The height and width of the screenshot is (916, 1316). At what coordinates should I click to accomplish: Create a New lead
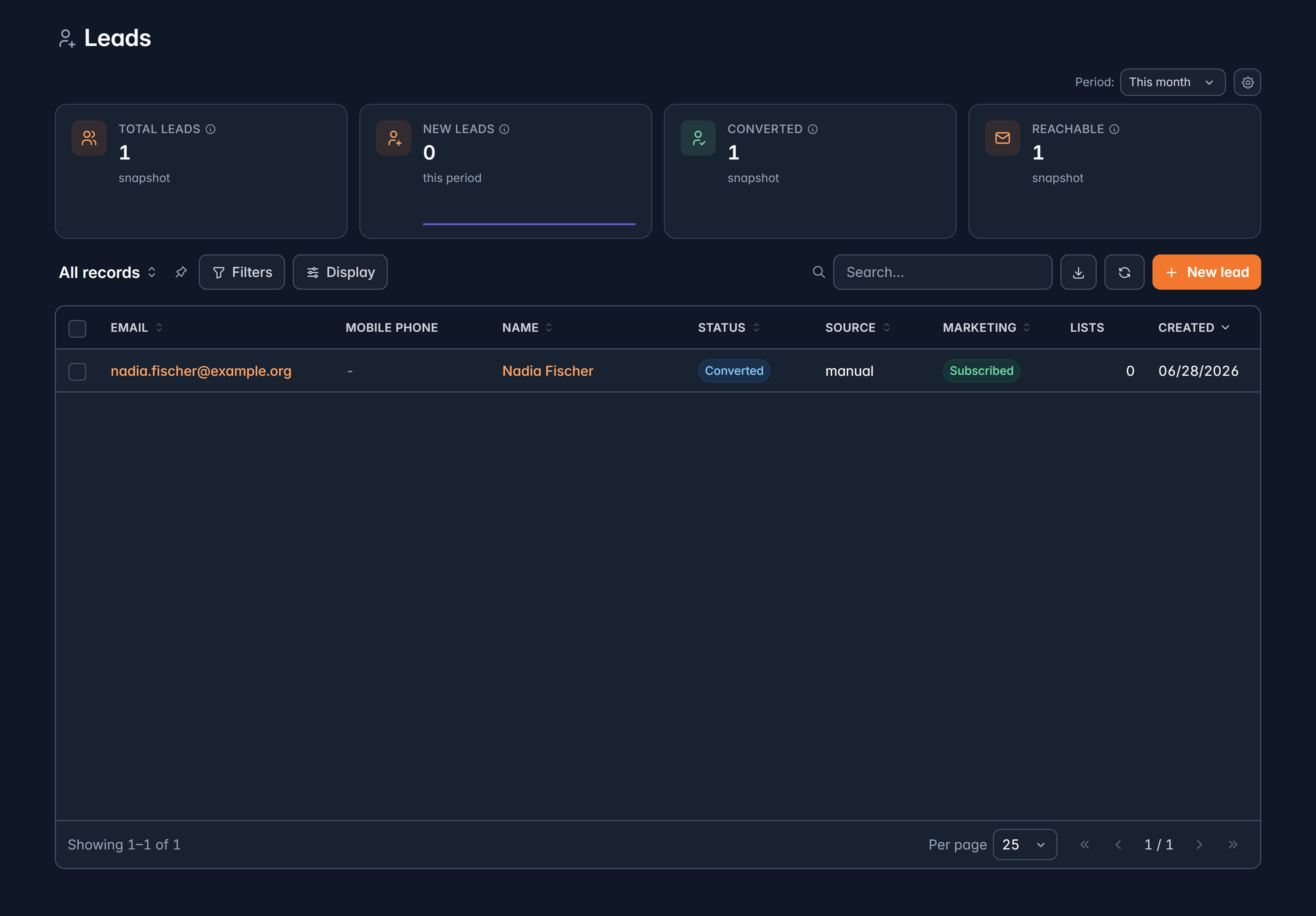click(x=1207, y=272)
